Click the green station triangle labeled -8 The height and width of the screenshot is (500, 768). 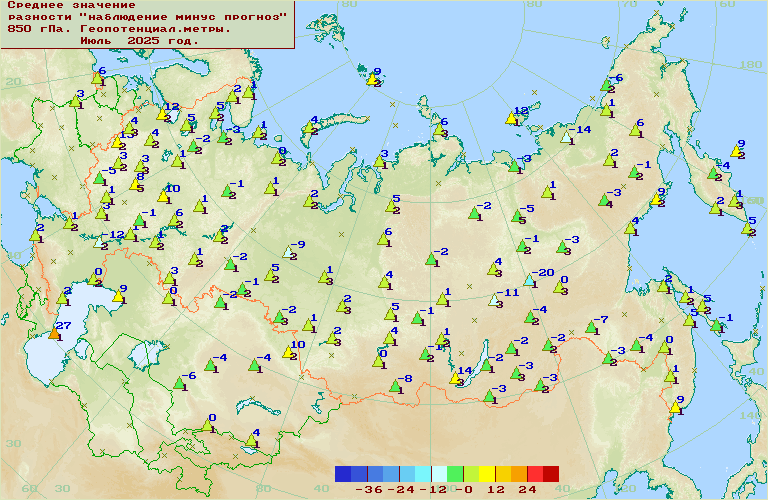tap(392, 386)
